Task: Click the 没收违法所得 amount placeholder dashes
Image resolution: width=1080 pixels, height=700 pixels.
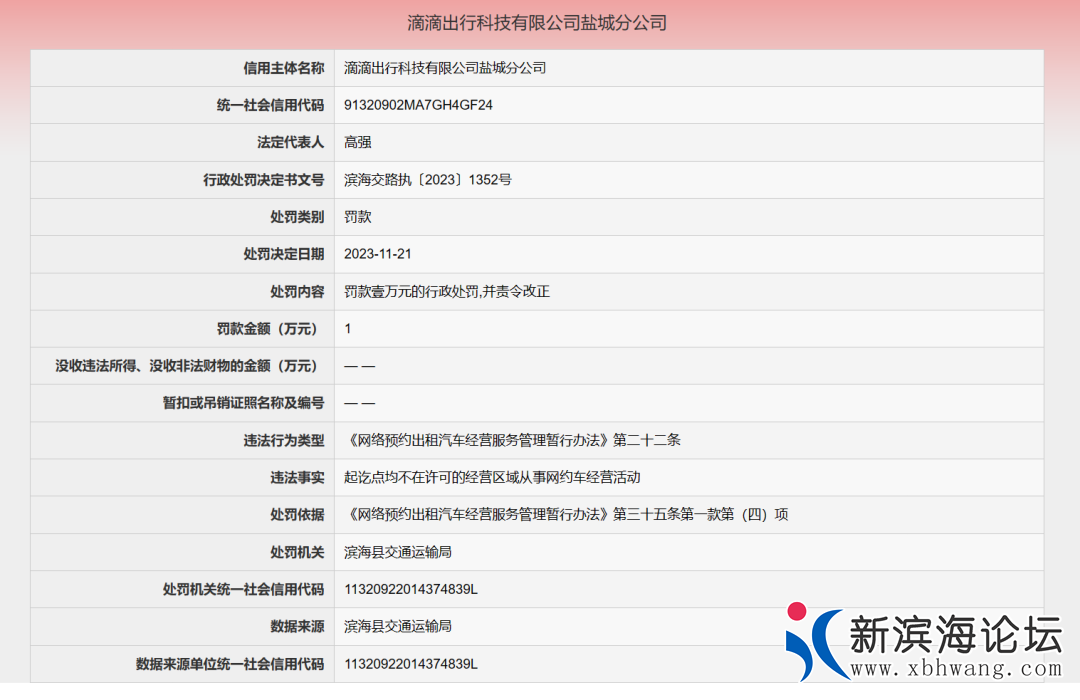Action: coord(356,366)
